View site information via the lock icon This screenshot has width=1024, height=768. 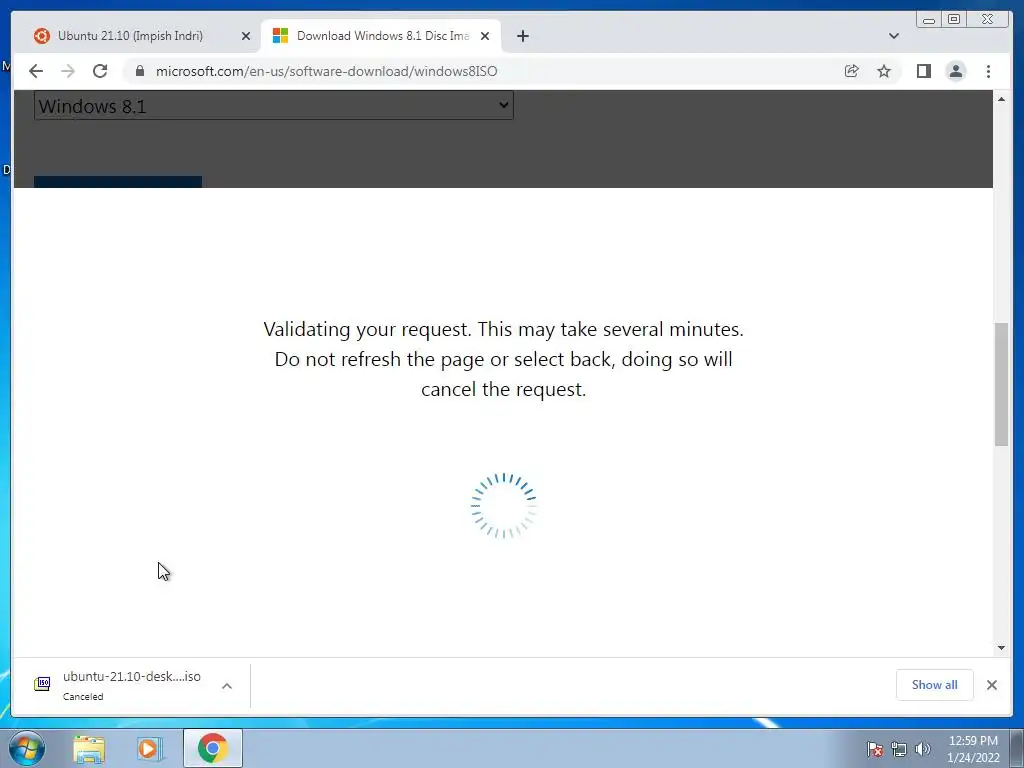tap(140, 71)
